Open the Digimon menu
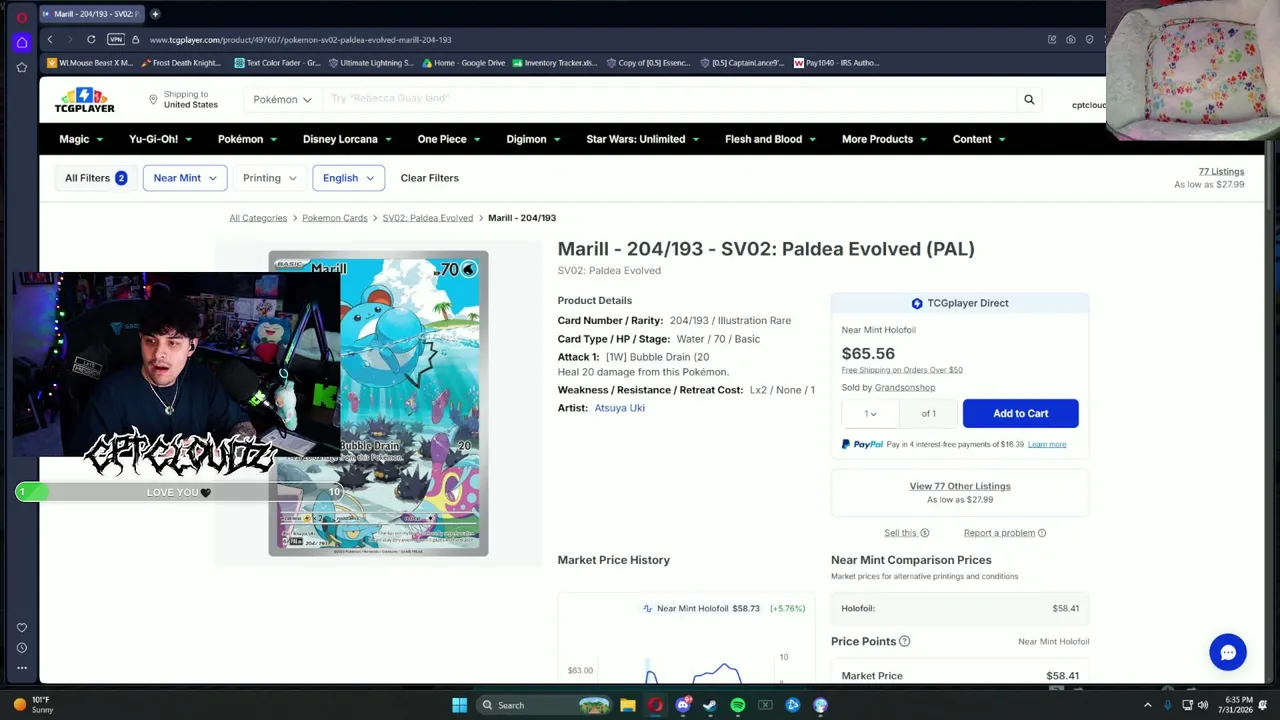Screen dimensions: 1280x720 point(533,139)
